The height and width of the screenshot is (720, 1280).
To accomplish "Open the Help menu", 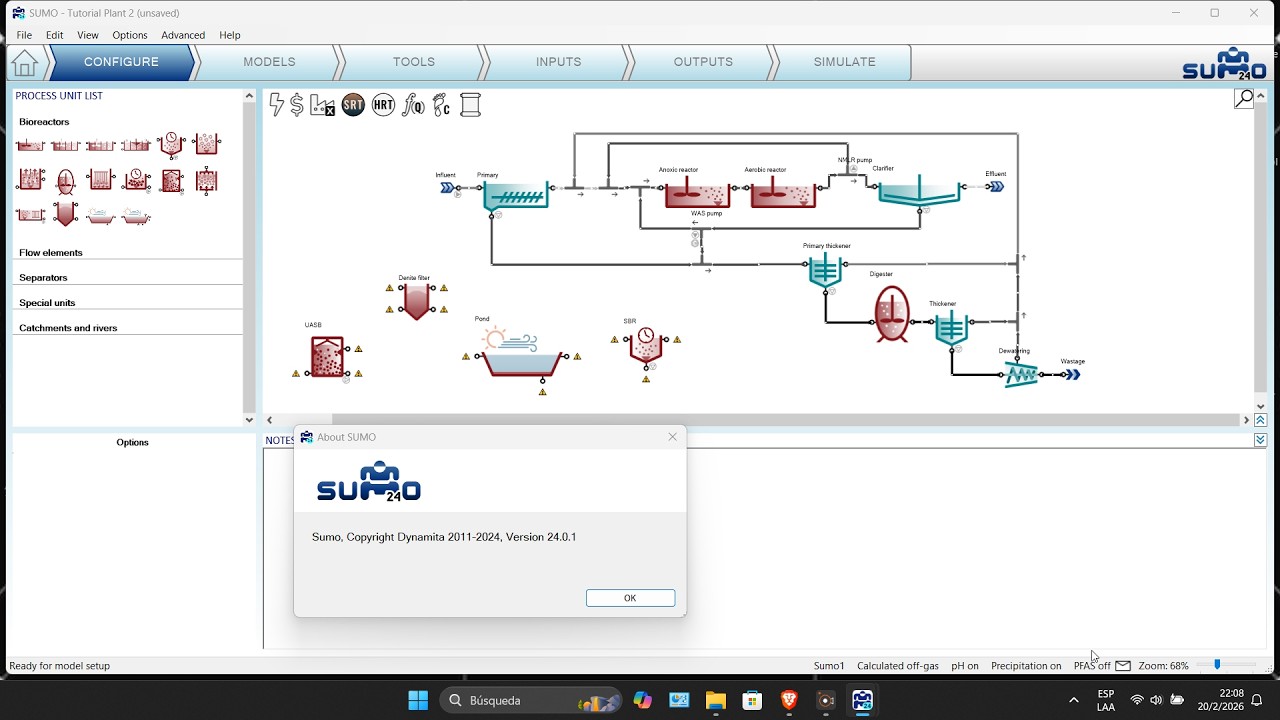I will point(230,35).
